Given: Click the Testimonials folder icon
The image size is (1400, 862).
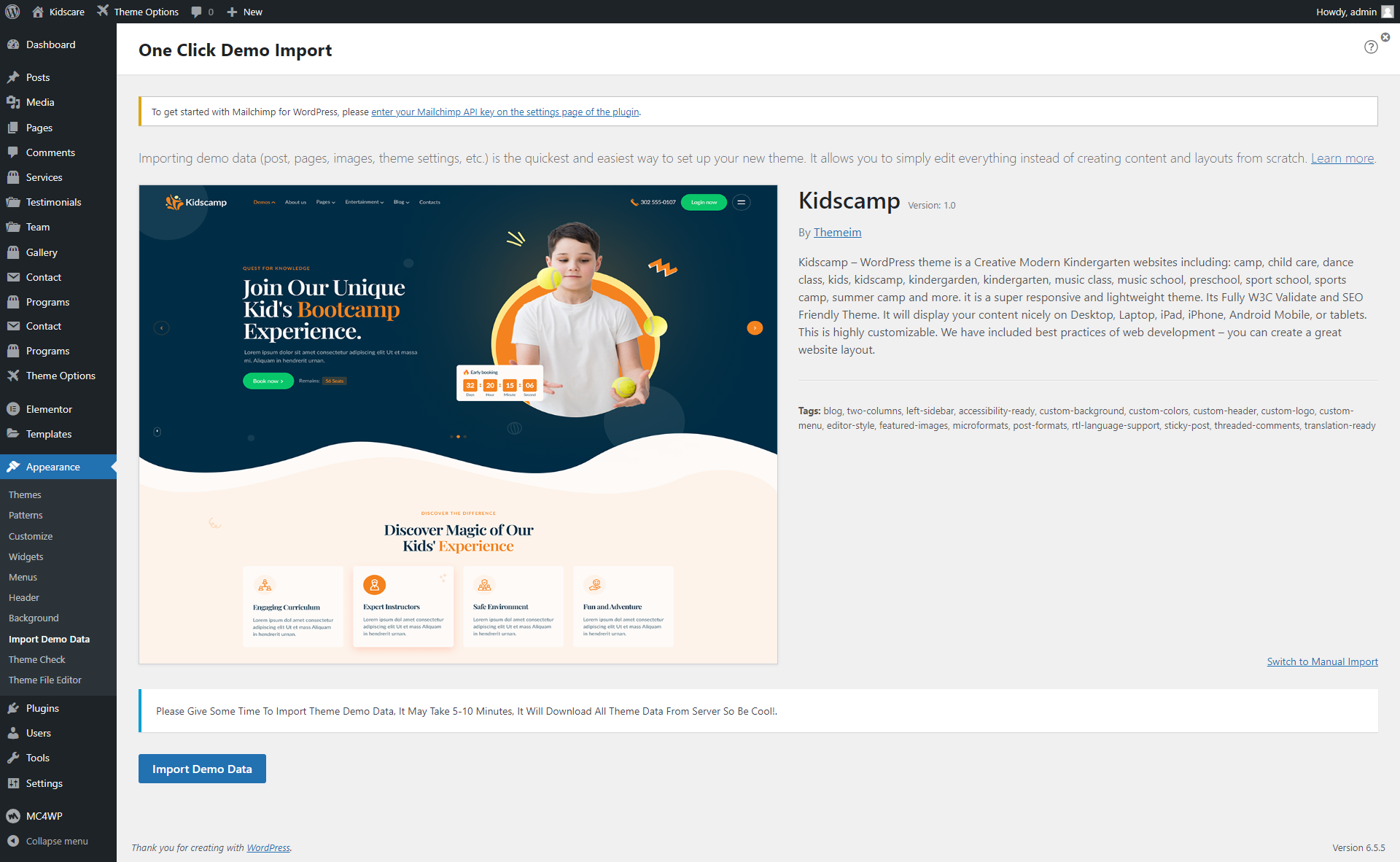Looking at the screenshot, I should (13, 202).
